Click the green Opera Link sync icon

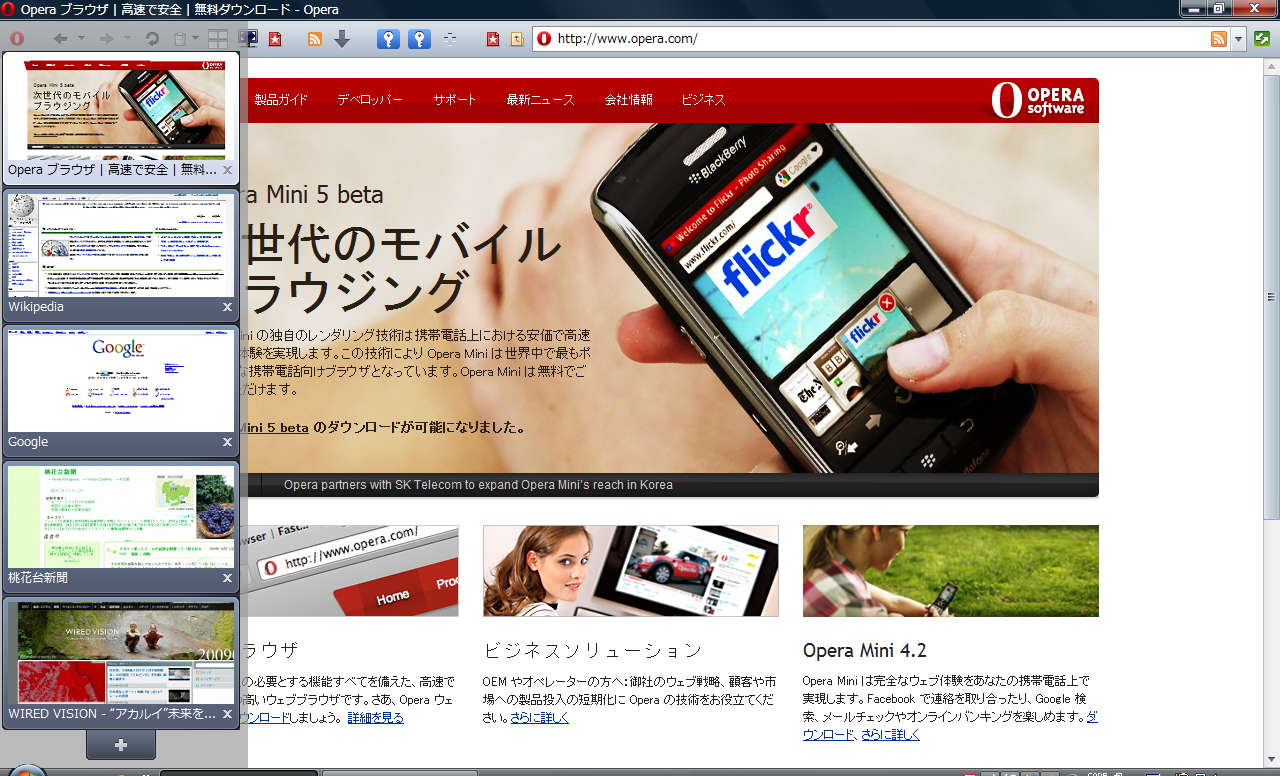pyautogui.click(x=1262, y=39)
